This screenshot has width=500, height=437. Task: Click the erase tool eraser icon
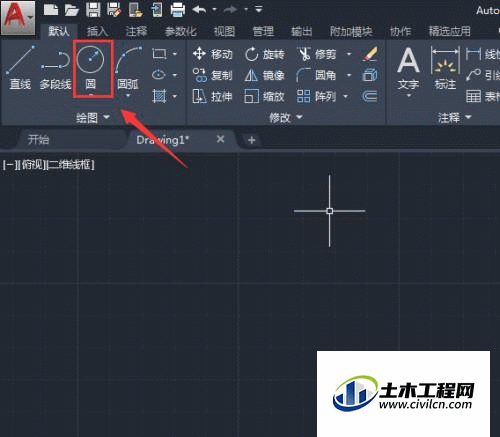click(x=370, y=54)
